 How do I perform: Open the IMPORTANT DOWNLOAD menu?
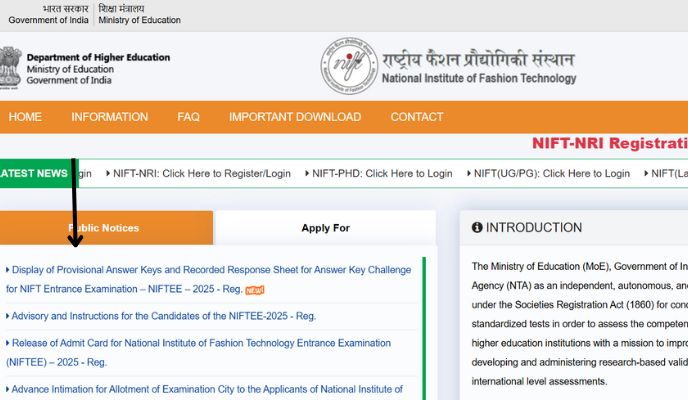tap(294, 117)
